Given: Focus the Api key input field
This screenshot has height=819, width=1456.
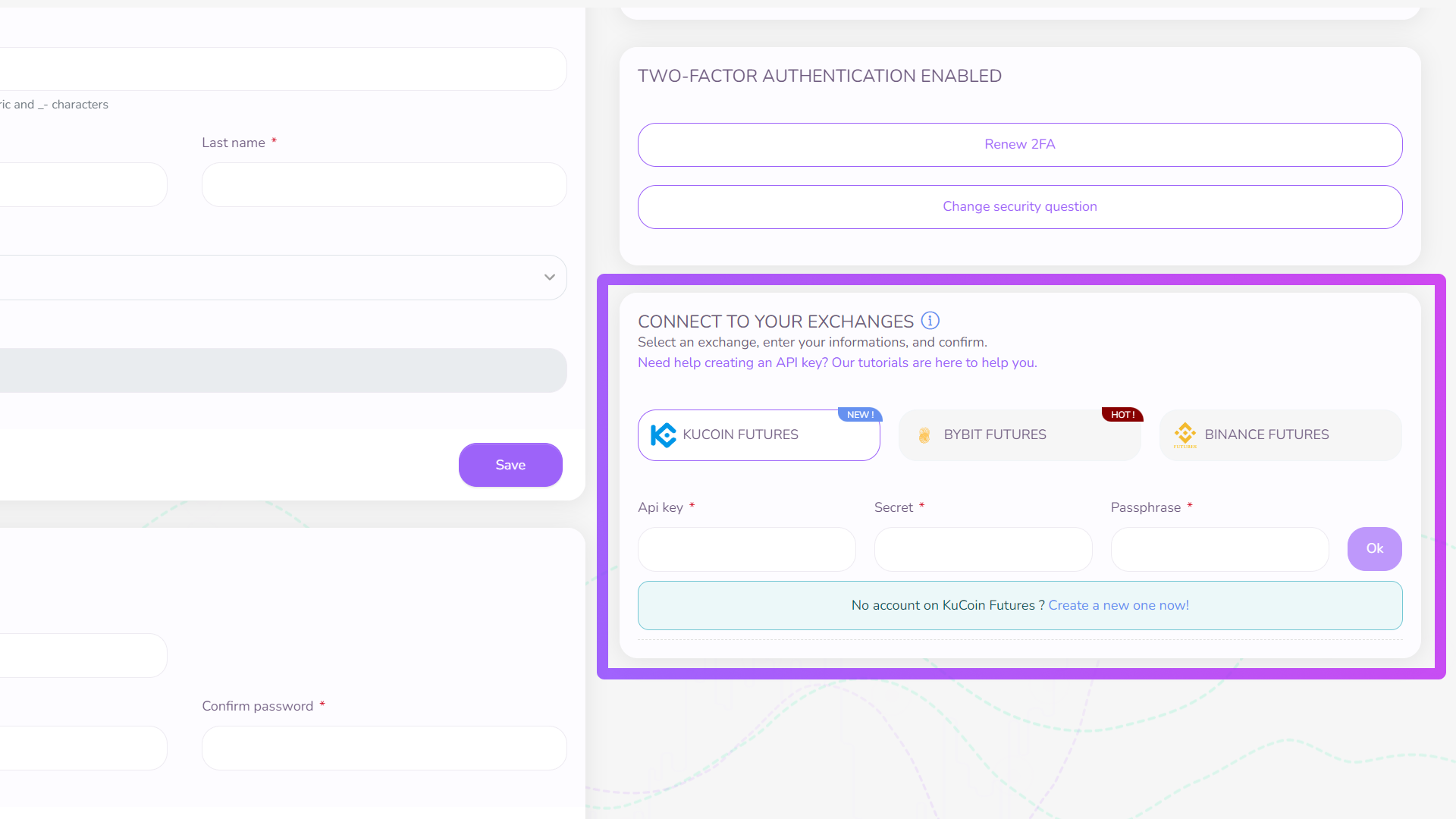Looking at the screenshot, I should tap(746, 549).
